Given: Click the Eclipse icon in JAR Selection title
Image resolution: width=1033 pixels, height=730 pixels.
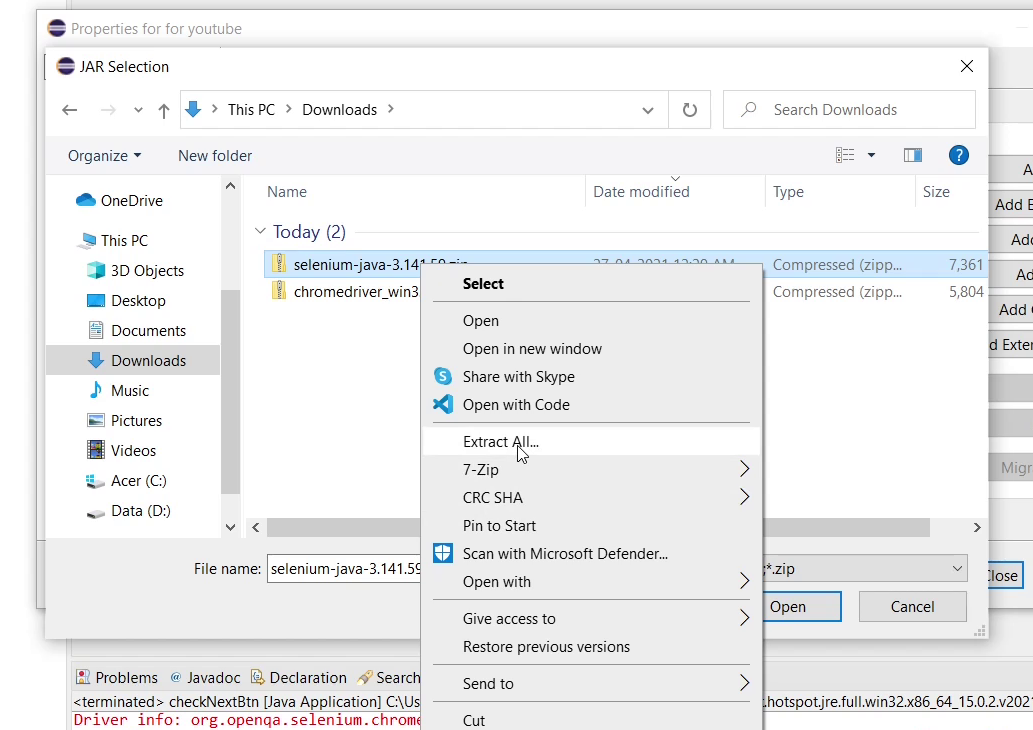Looking at the screenshot, I should pyautogui.click(x=65, y=67).
